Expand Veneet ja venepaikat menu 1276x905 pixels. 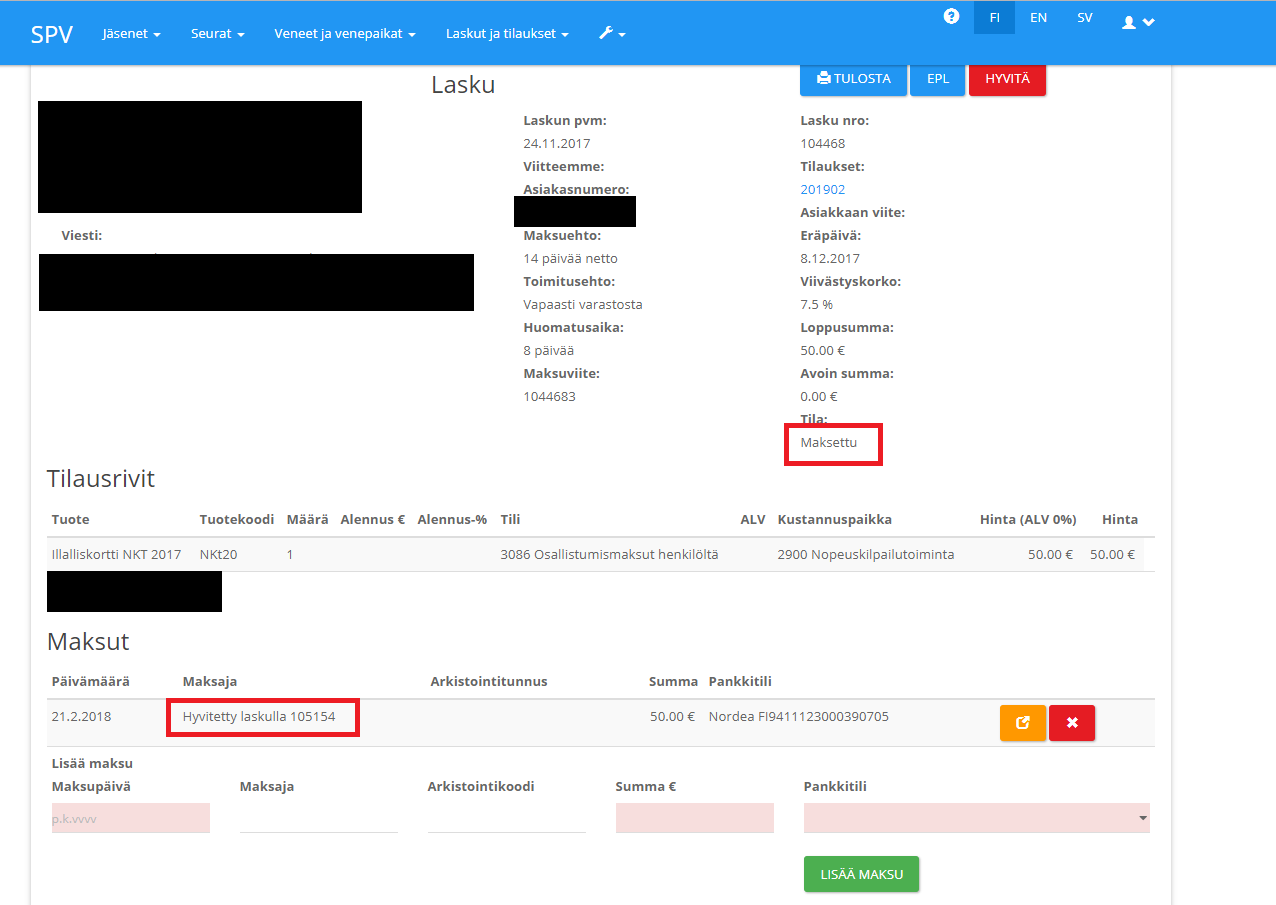[346, 33]
